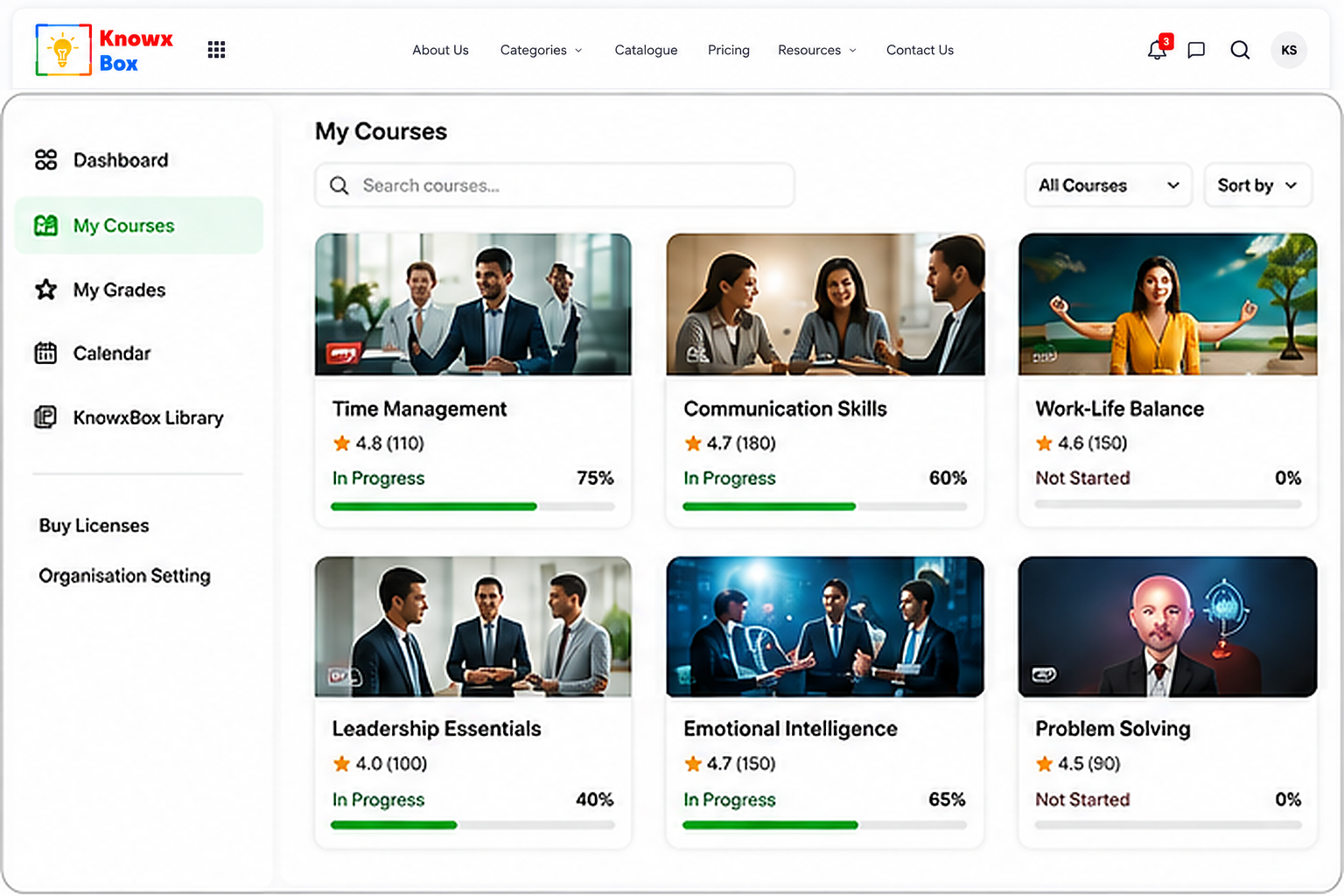Click the search magnifier in the header
This screenshot has height=896, width=1344.
point(1240,50)
